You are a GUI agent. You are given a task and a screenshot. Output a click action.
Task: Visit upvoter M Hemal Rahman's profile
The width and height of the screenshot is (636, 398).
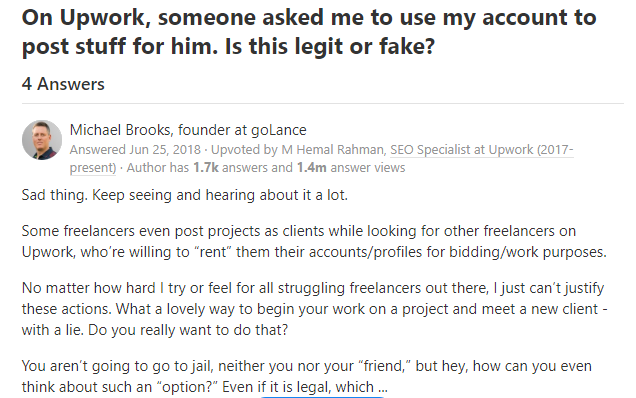click(x=333, y=150)
